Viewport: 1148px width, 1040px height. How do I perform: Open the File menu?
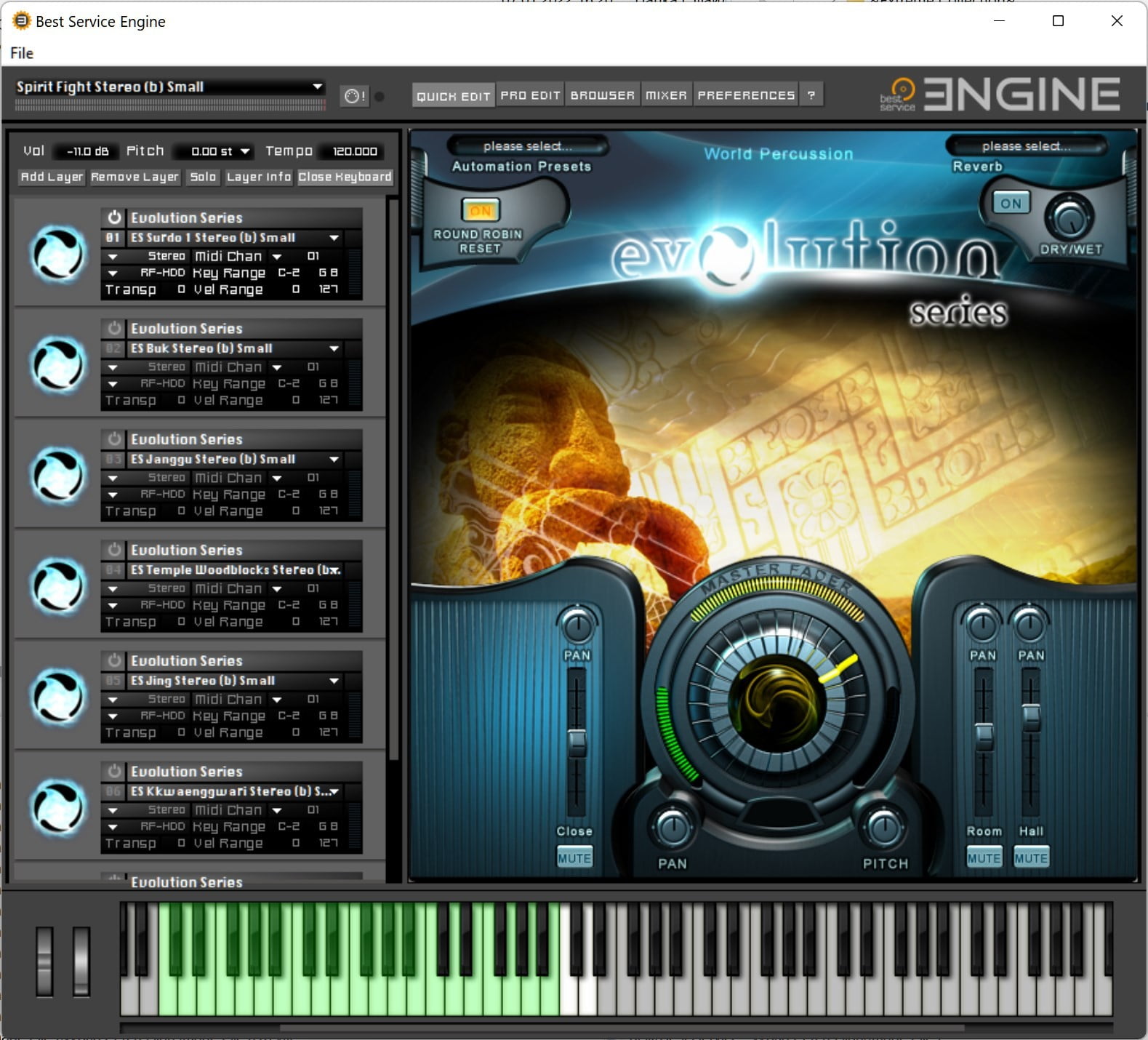pyautogui.click(x=22, y=53)
